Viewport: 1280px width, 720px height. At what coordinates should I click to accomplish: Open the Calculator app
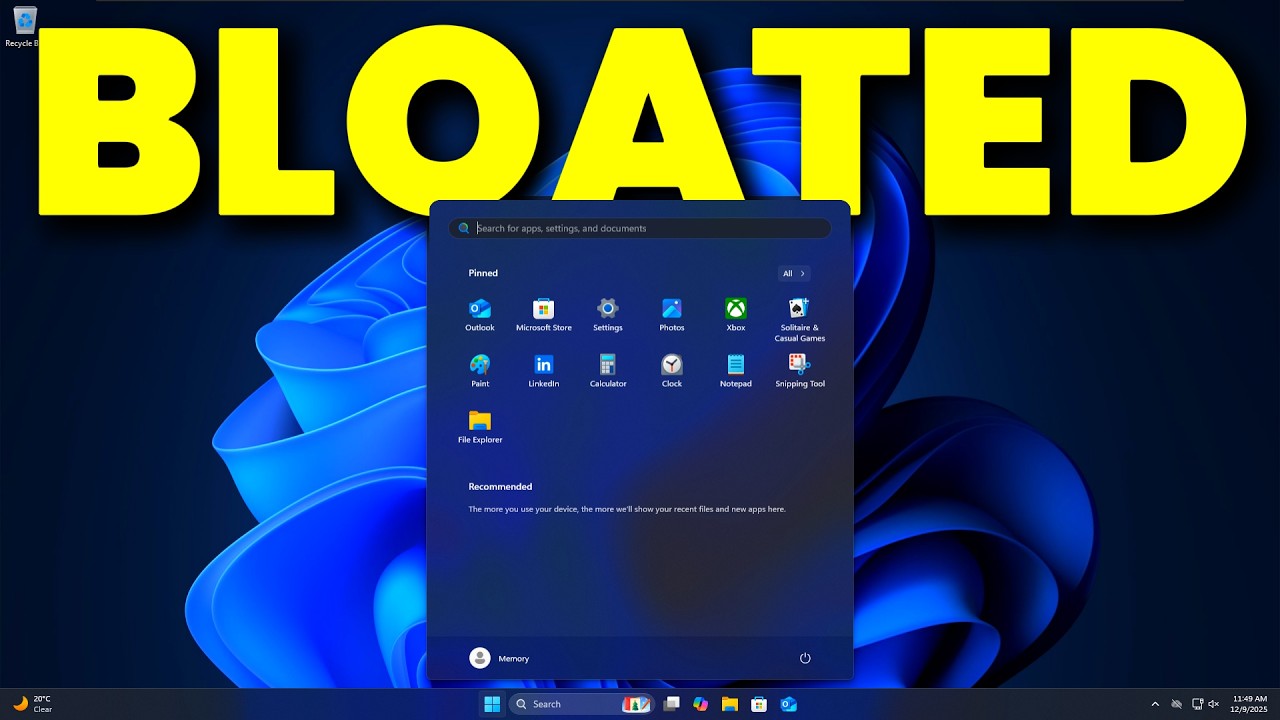coord(608,370)
